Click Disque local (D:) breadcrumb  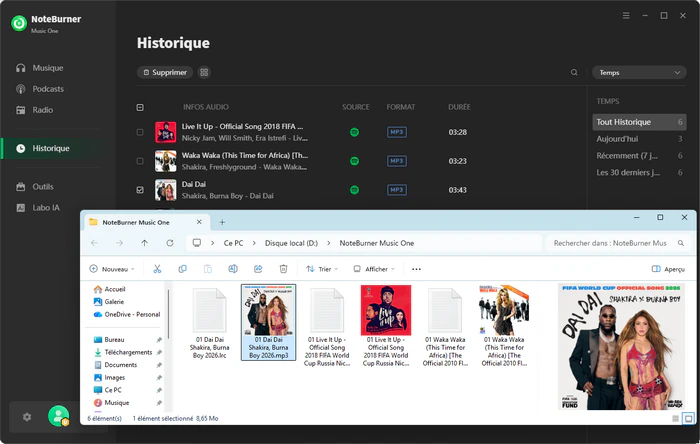(x=291, y=243)
